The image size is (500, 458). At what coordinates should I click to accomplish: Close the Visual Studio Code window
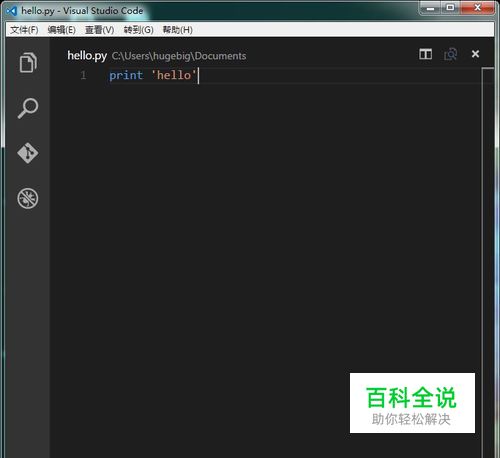click(477, 8)
